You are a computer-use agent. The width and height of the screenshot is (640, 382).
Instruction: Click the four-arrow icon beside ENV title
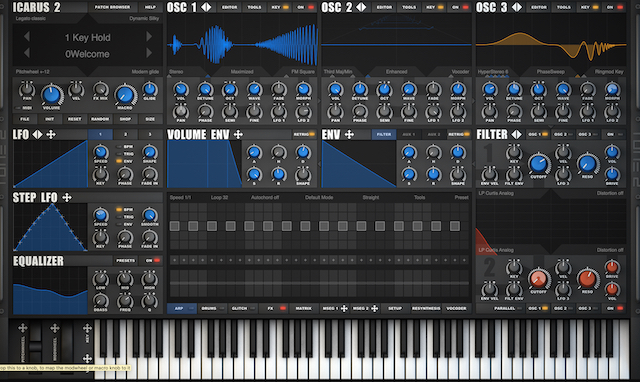click(349, 134)
